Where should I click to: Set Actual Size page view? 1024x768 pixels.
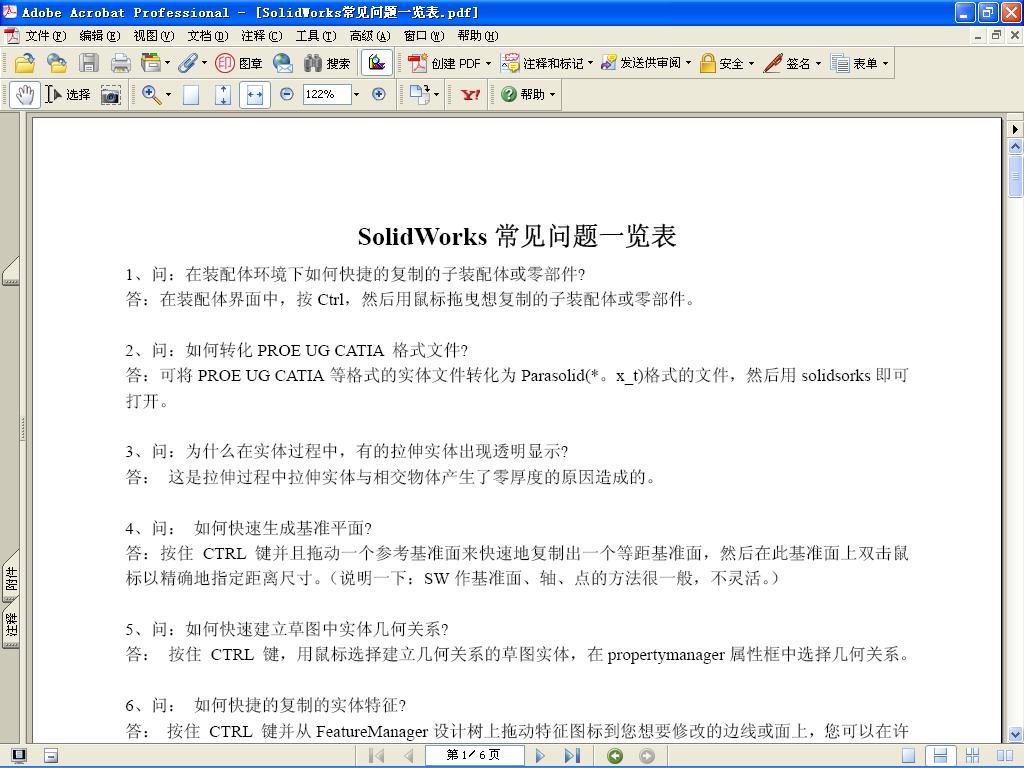pos(191,95)
